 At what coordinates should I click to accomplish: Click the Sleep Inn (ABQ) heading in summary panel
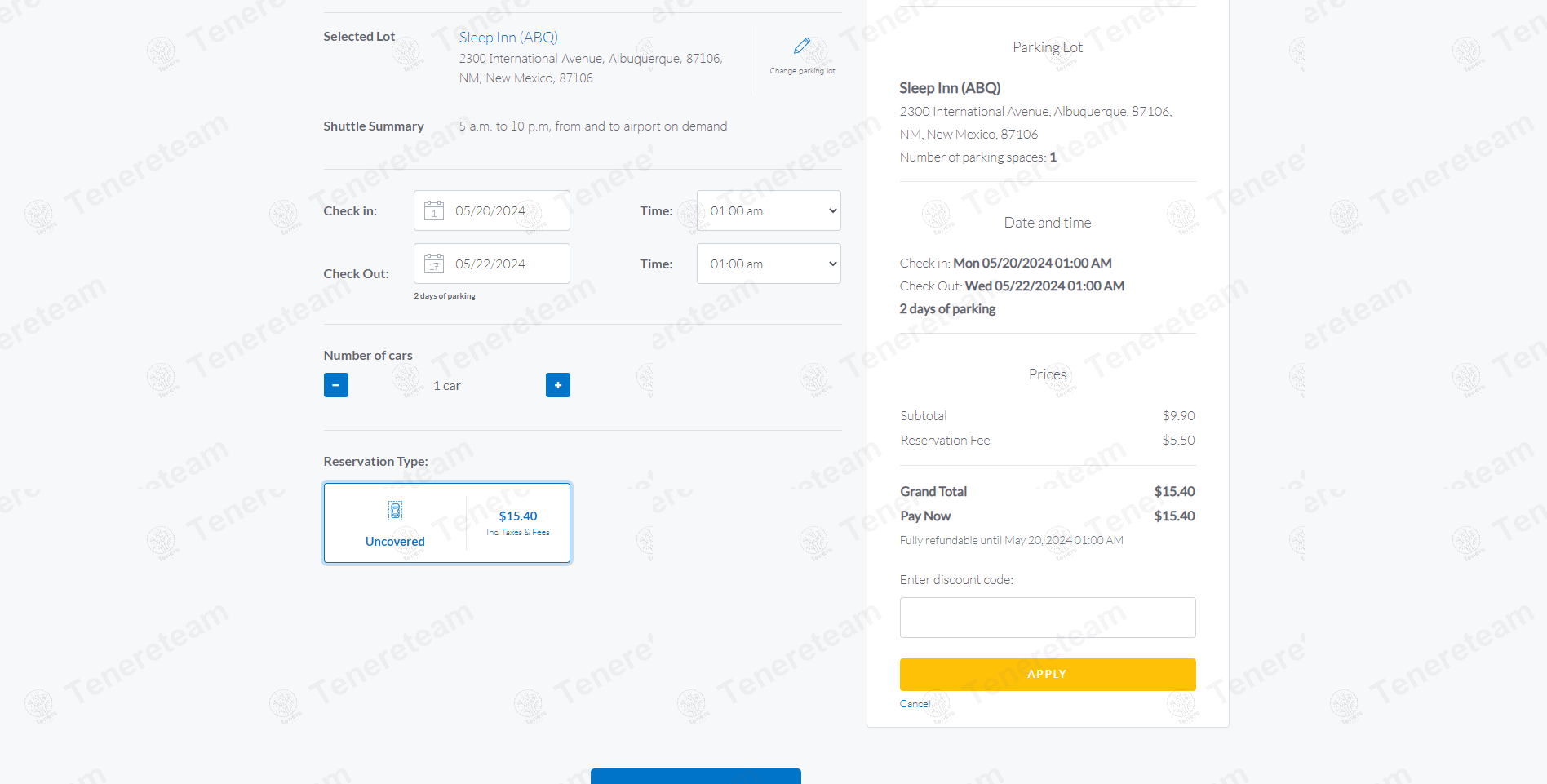[950, 88]
